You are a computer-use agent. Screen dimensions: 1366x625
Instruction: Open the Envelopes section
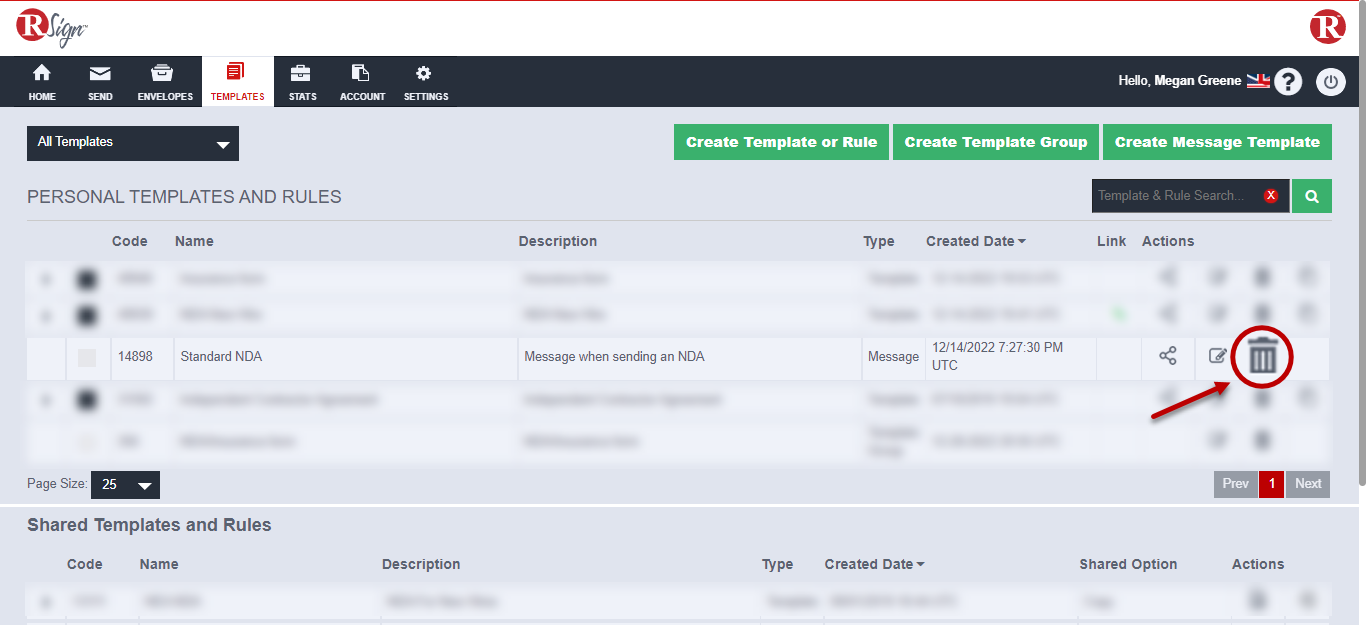coord(165,82)
